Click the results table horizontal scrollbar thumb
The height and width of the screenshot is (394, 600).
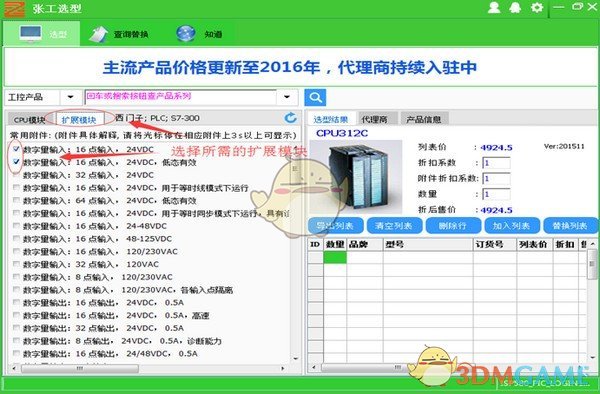[x=398, y=368]
